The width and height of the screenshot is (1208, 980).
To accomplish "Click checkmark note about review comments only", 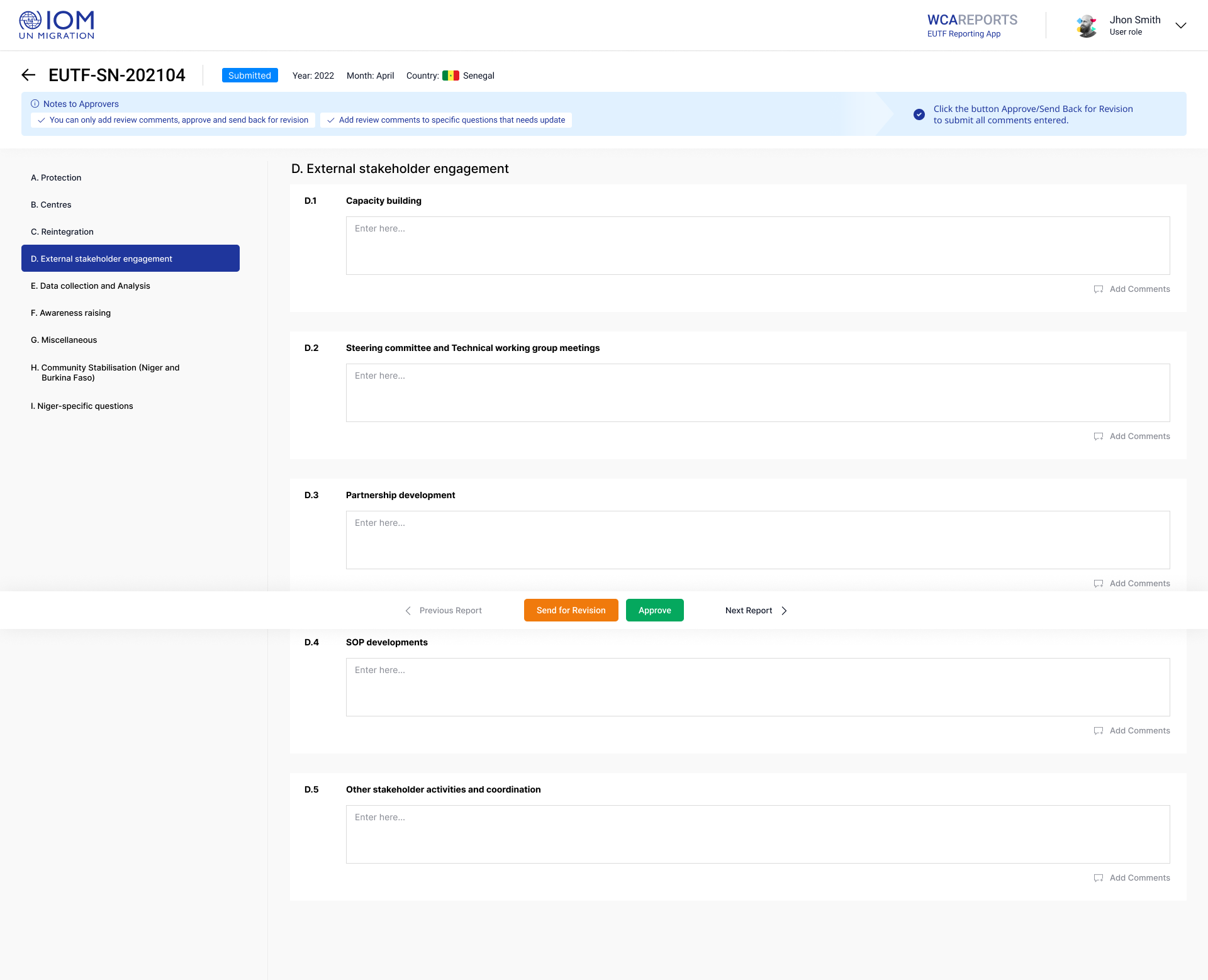I will click(x=42, y=120).
